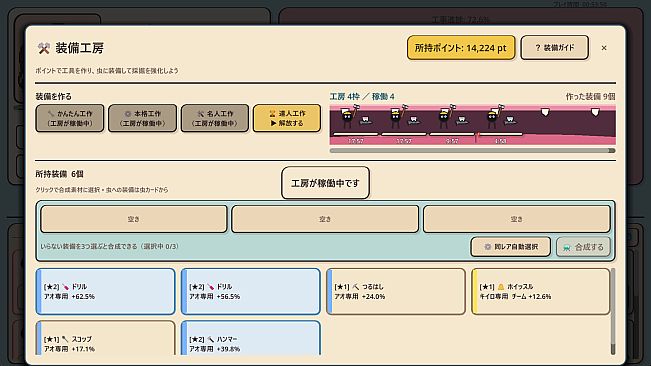Click the 装備工房 crossed-hammers icon
Screen dimensions: 651x366
44,48
